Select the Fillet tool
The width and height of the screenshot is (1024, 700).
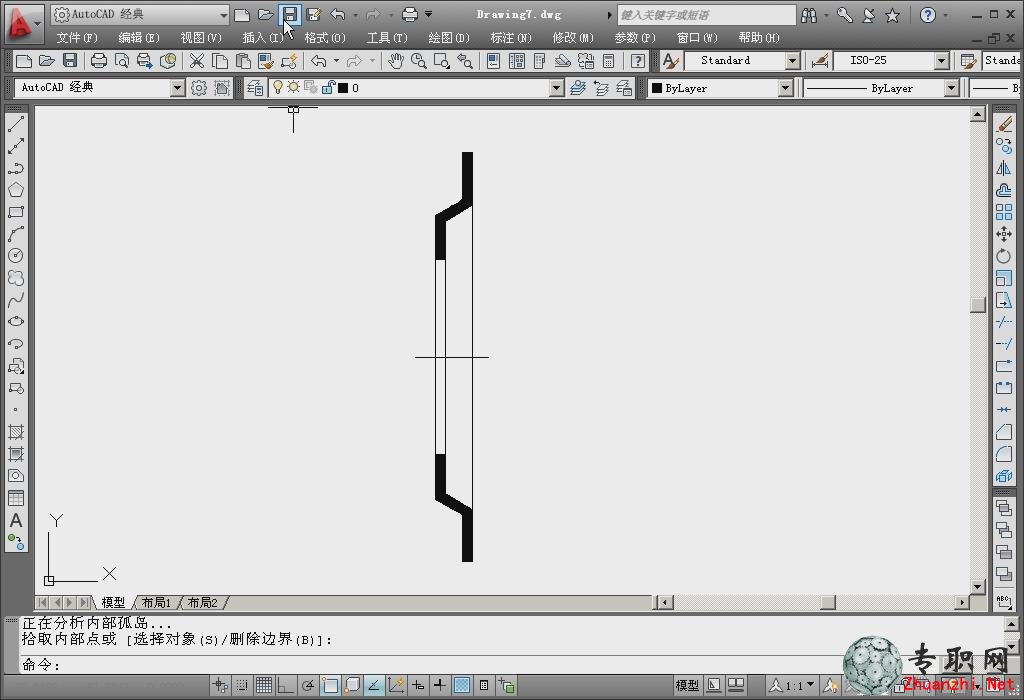(x=1004, y=454)
